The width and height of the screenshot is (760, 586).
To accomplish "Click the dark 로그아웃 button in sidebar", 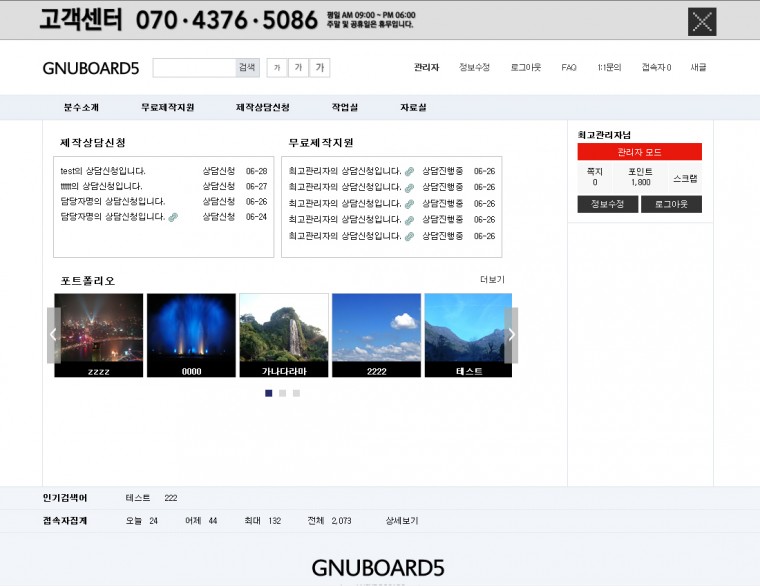I will click(x=671, y=204).
